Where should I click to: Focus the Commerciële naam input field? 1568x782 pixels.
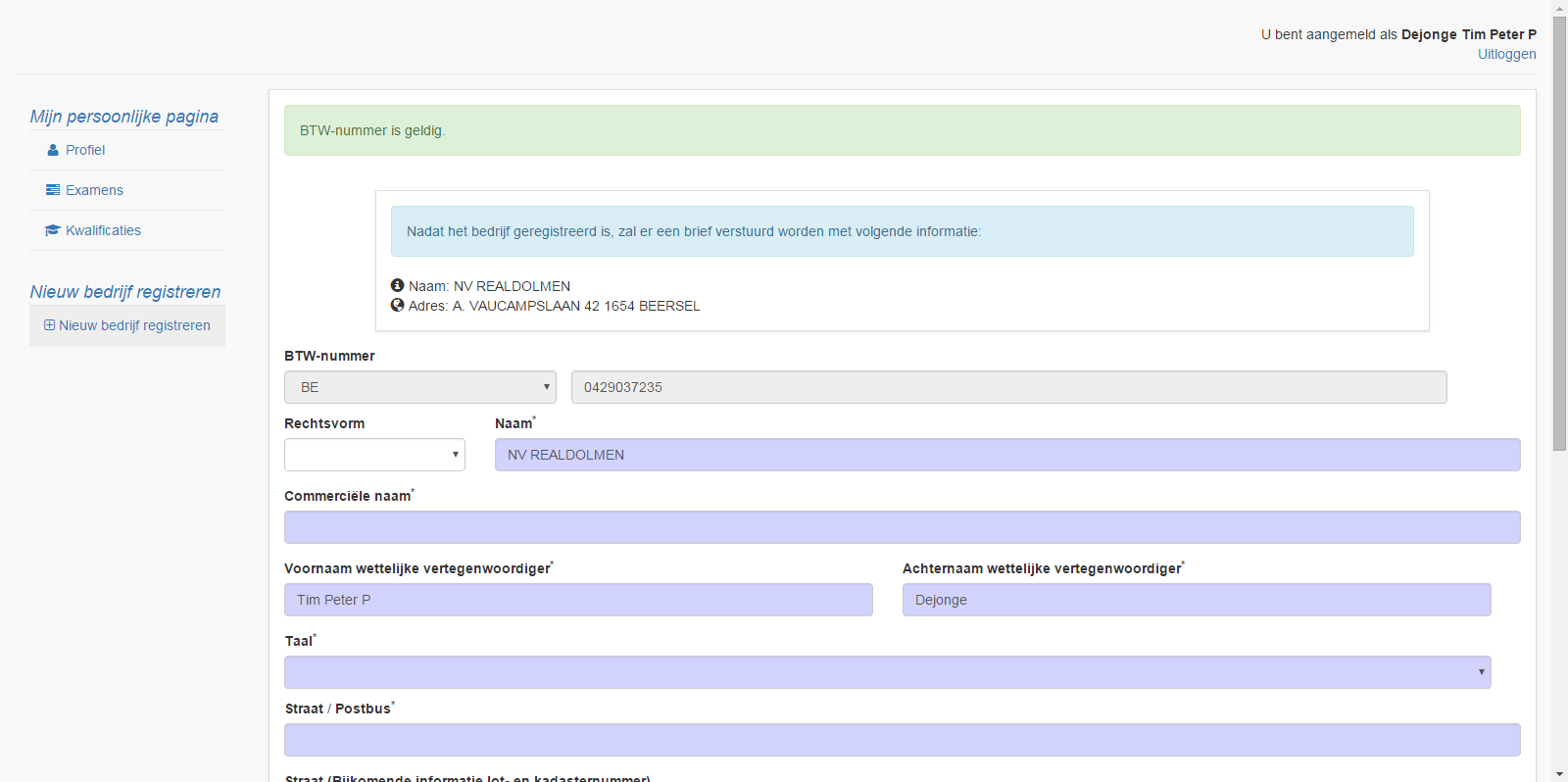click(x=903, y=527)
